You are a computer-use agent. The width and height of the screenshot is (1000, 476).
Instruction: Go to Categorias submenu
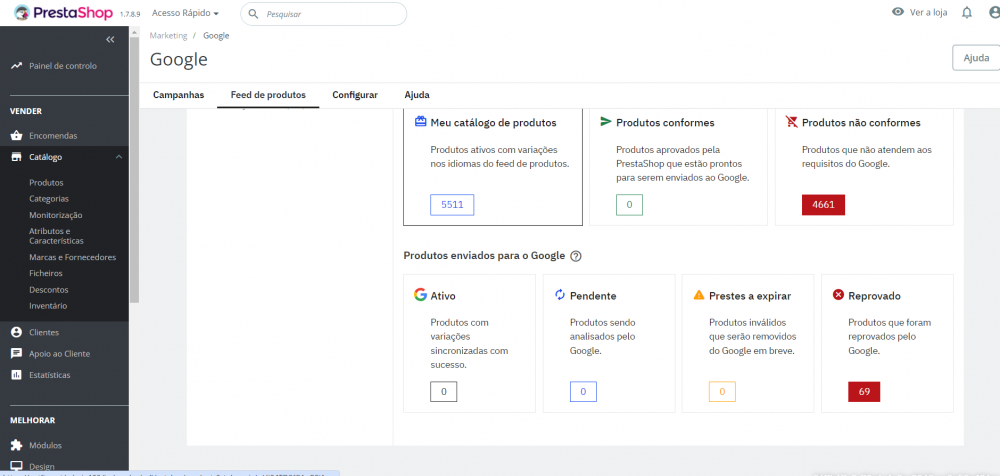point(49,199)
